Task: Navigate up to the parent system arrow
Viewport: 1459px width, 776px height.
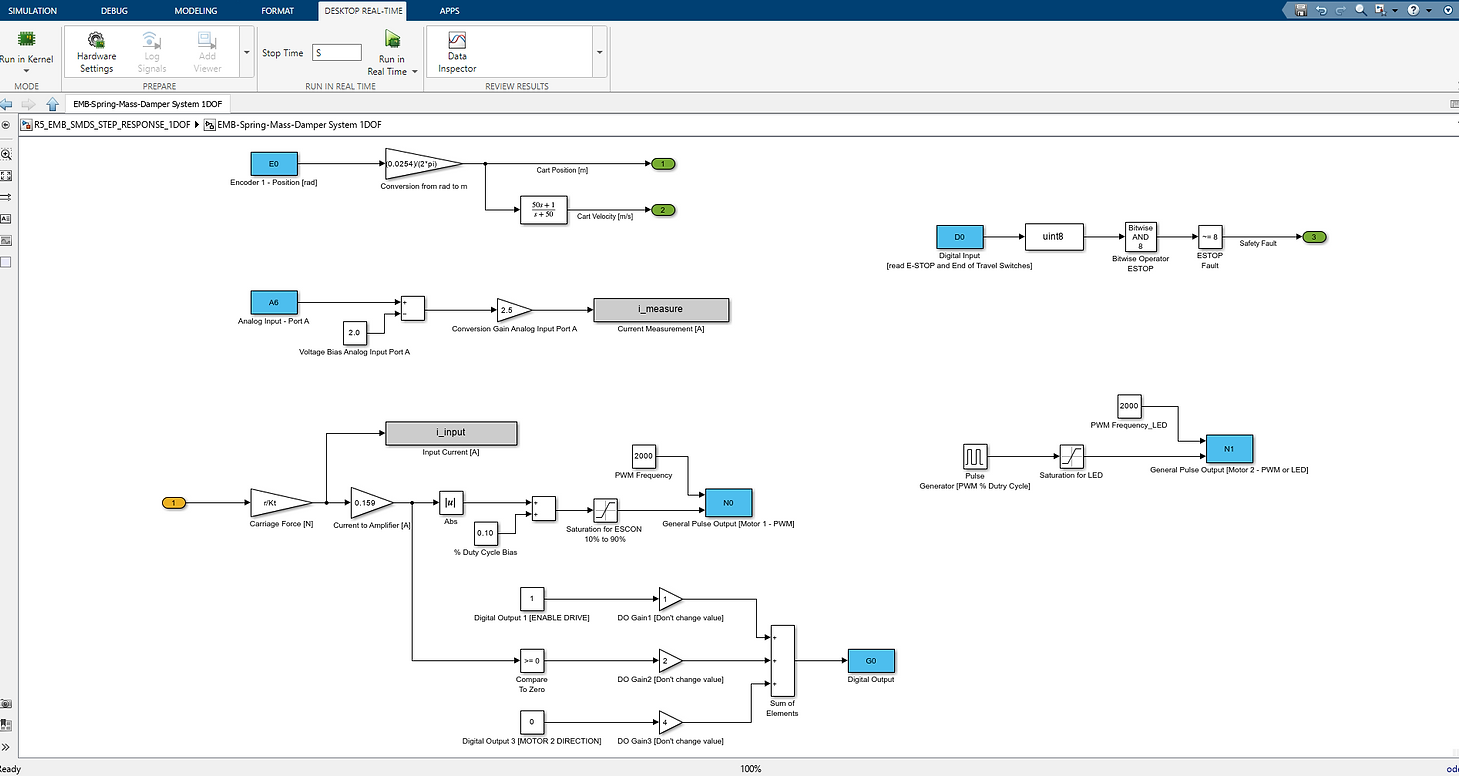Action: coord(52,104)
